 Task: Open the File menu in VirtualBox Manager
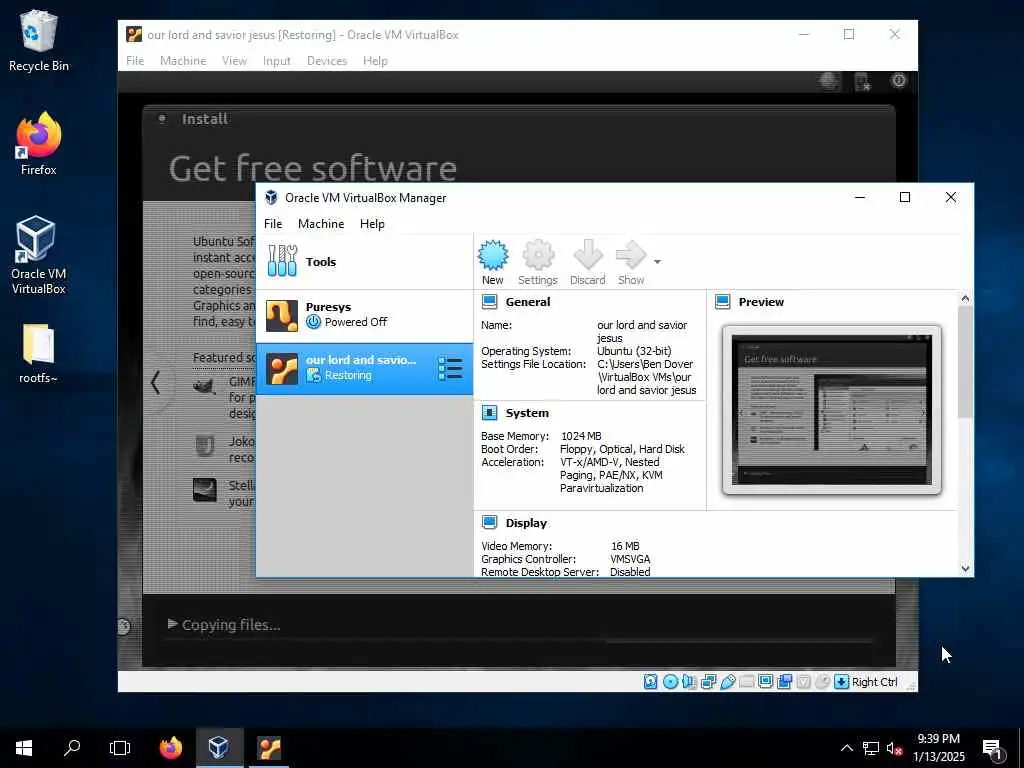click(x=273, y=223)
